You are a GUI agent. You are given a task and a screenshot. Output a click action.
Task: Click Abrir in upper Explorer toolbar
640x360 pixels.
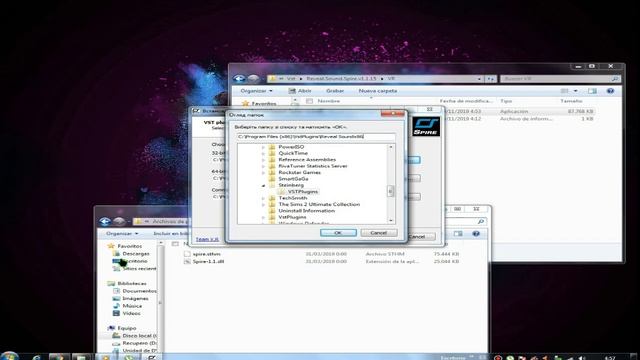coord(300,91)
